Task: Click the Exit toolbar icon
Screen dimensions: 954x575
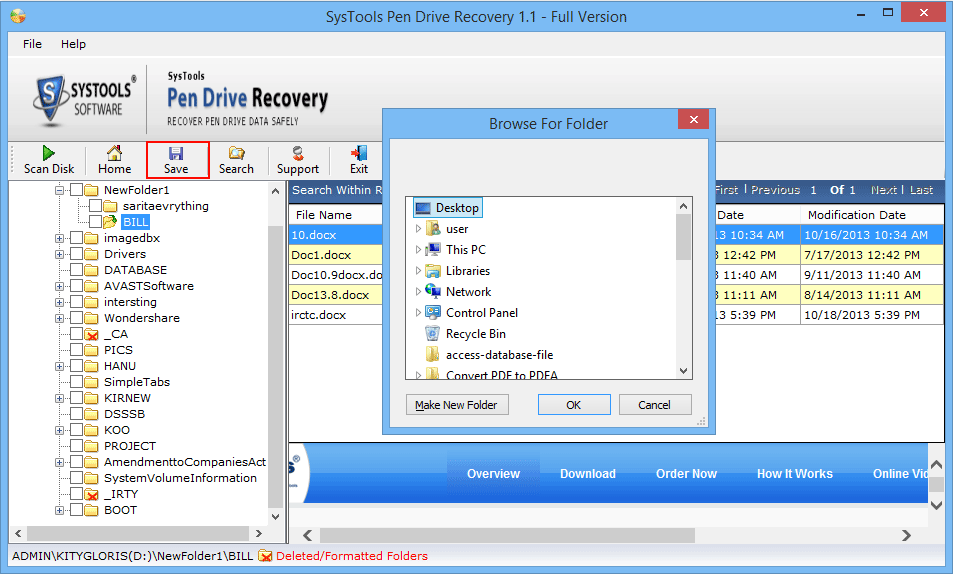Action: click(359, 153)
